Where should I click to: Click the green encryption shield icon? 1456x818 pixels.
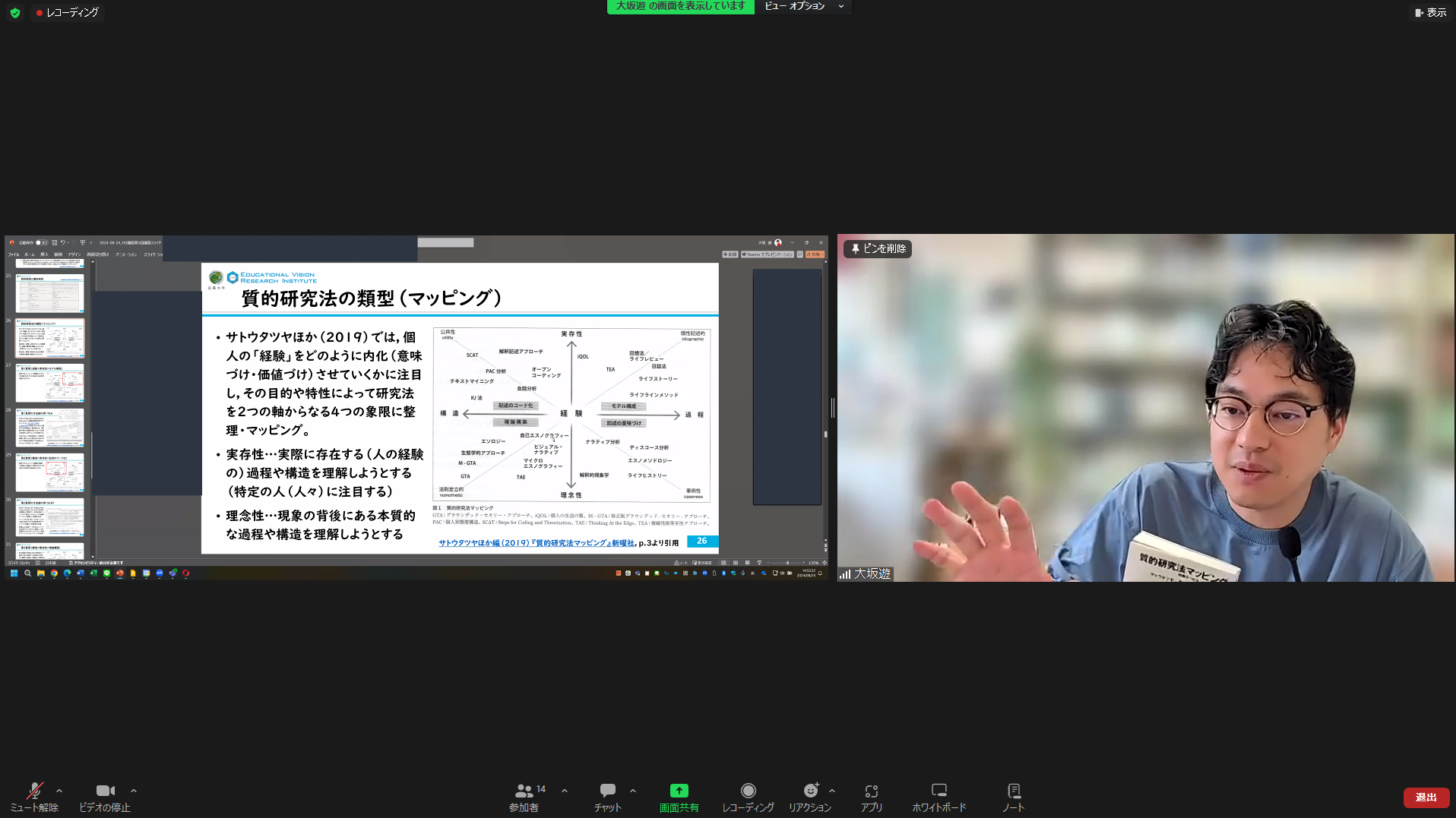(15, 13)
